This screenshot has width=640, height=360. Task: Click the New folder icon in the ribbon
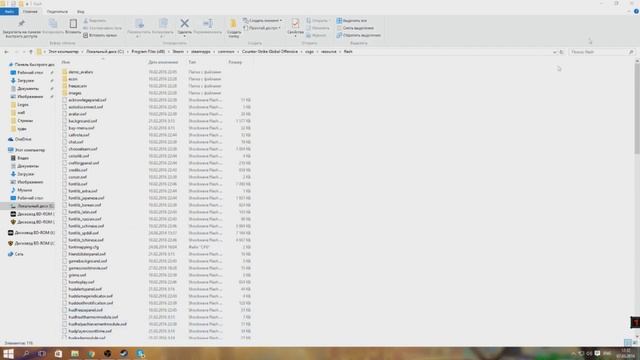233,24
